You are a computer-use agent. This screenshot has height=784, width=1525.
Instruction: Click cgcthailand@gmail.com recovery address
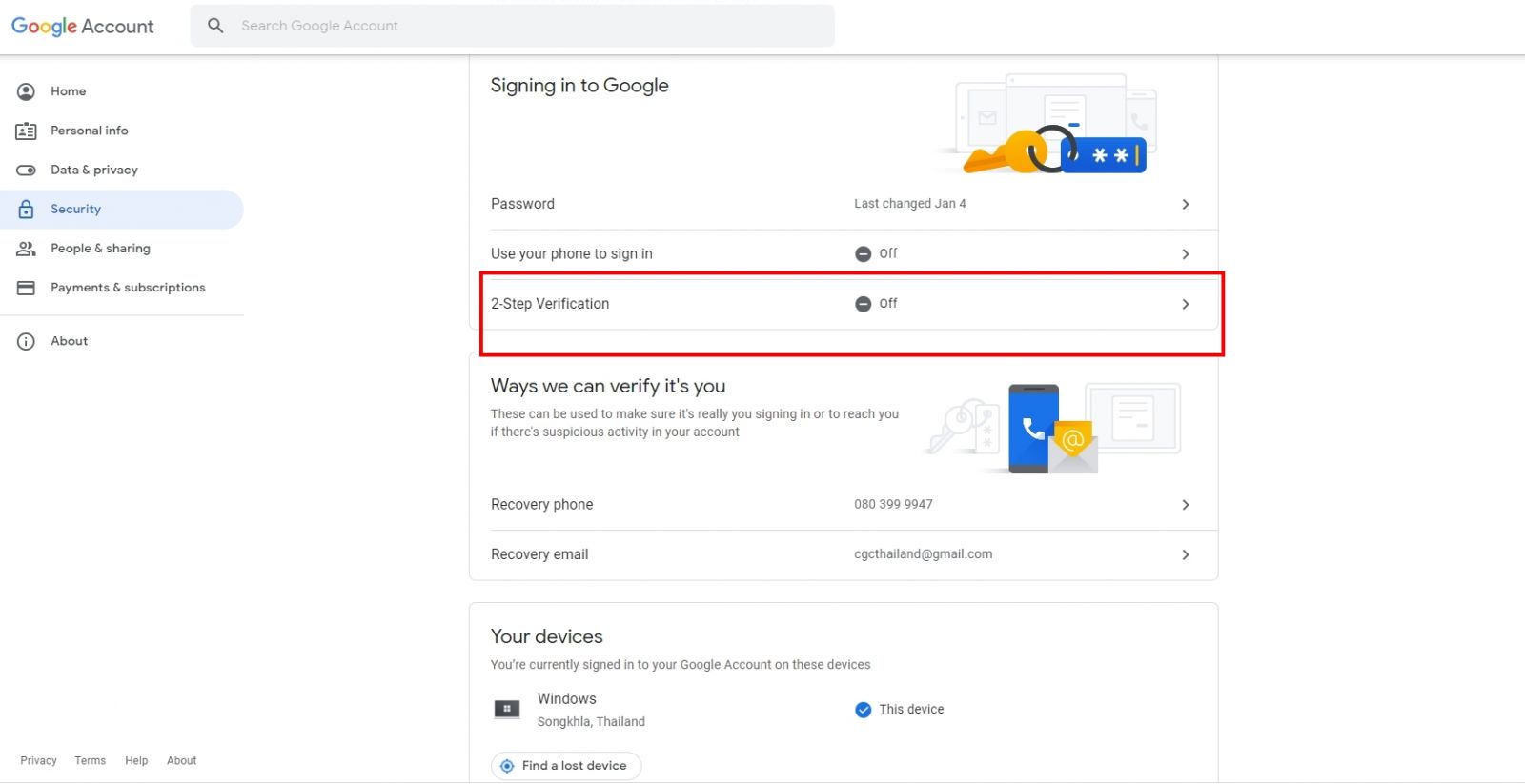point(923,554)
